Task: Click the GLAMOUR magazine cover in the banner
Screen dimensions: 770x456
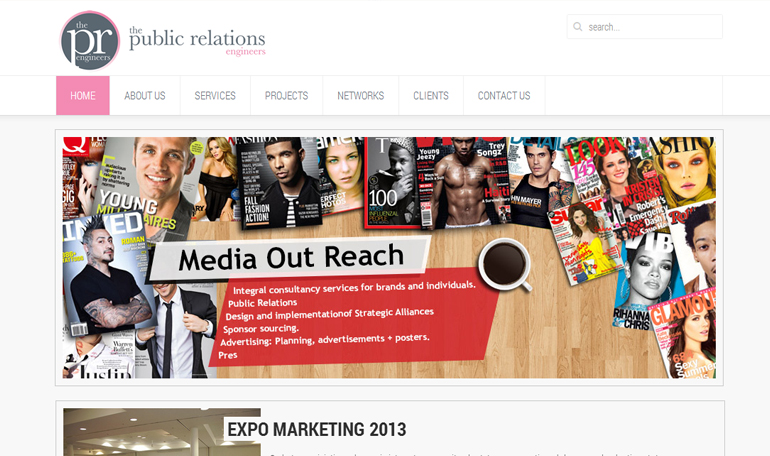Action: (685, 334)
